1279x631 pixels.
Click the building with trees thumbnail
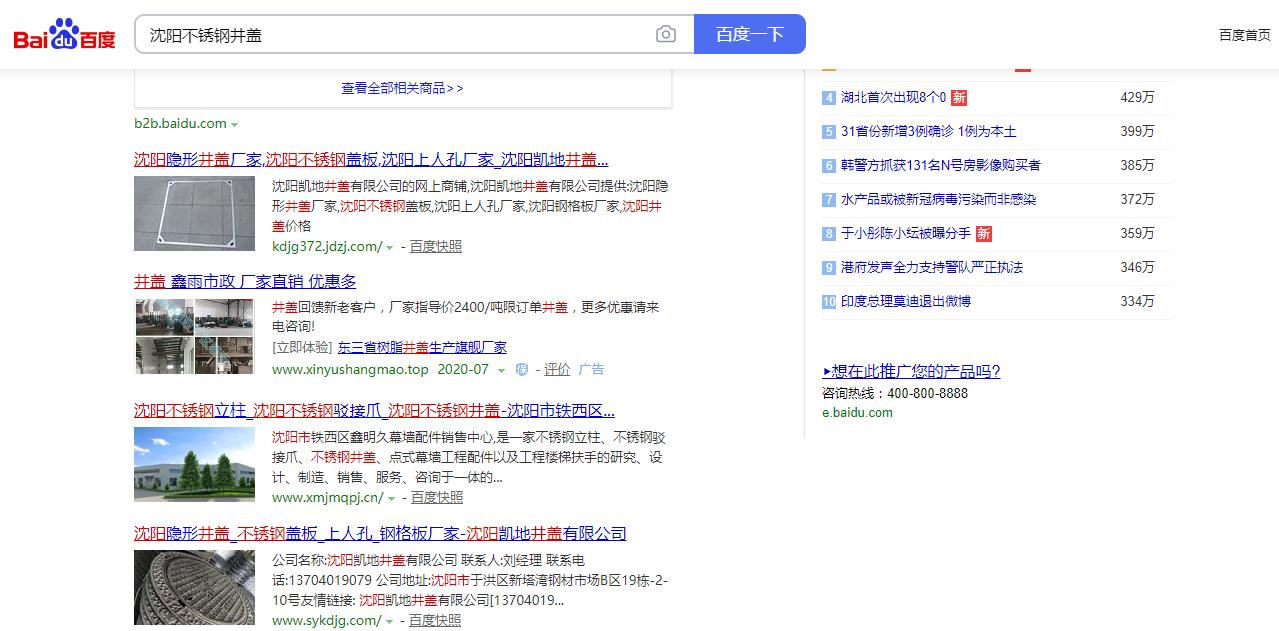pyautogui.click(x=194, y=464)
